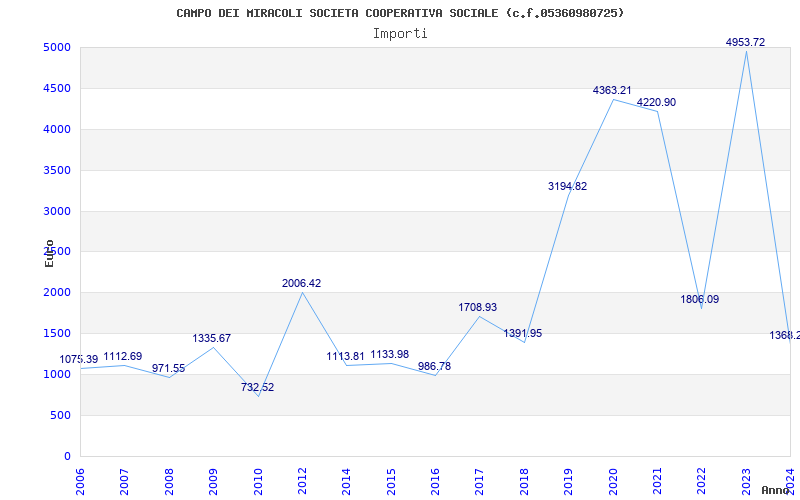Select the 1806.09 label for 2022
800x500 pixels.
[699, 299]
